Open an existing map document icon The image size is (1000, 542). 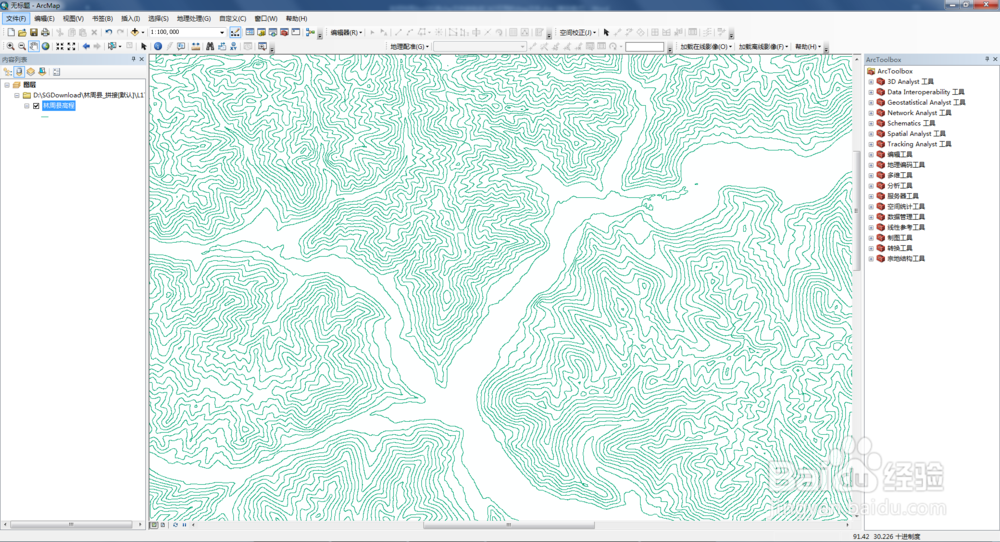pos(22,33)
